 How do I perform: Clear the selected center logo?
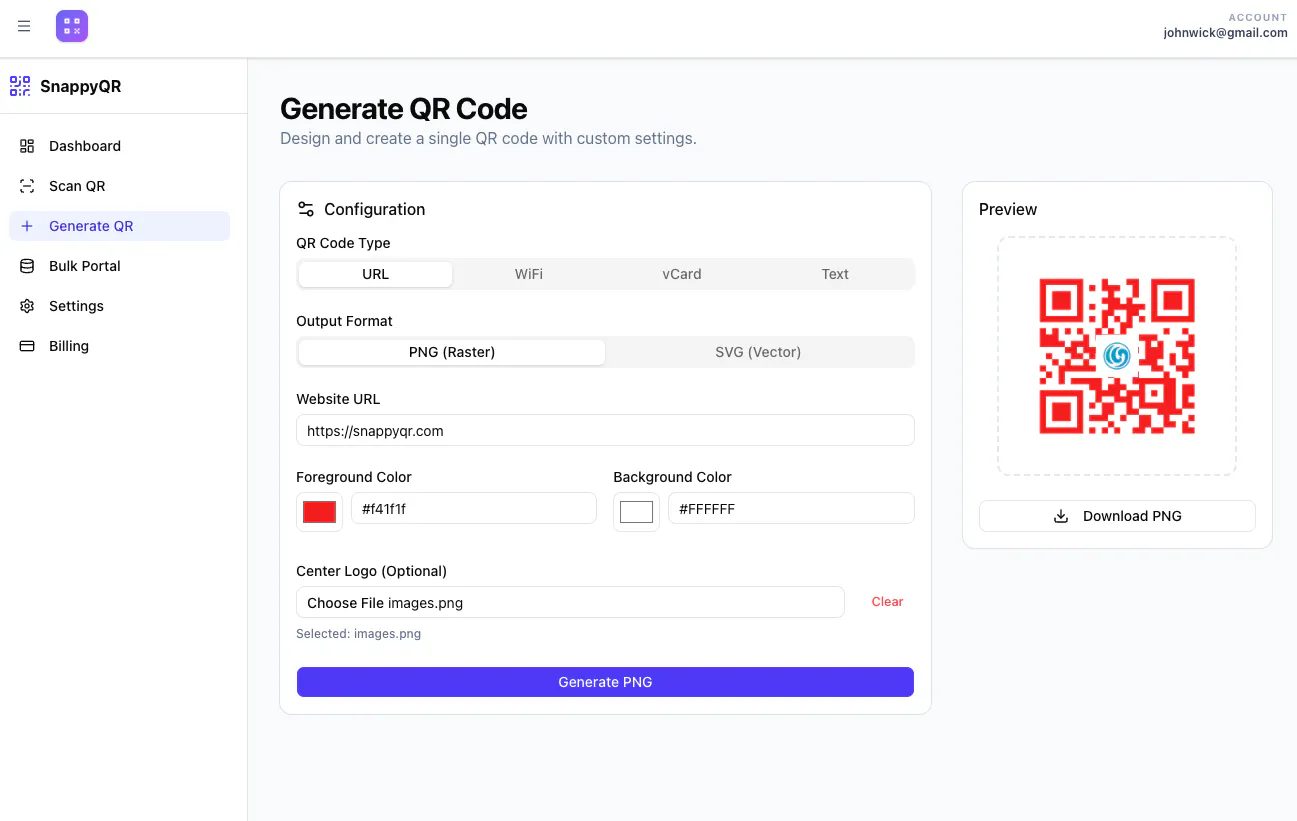[x=887, y=602]
